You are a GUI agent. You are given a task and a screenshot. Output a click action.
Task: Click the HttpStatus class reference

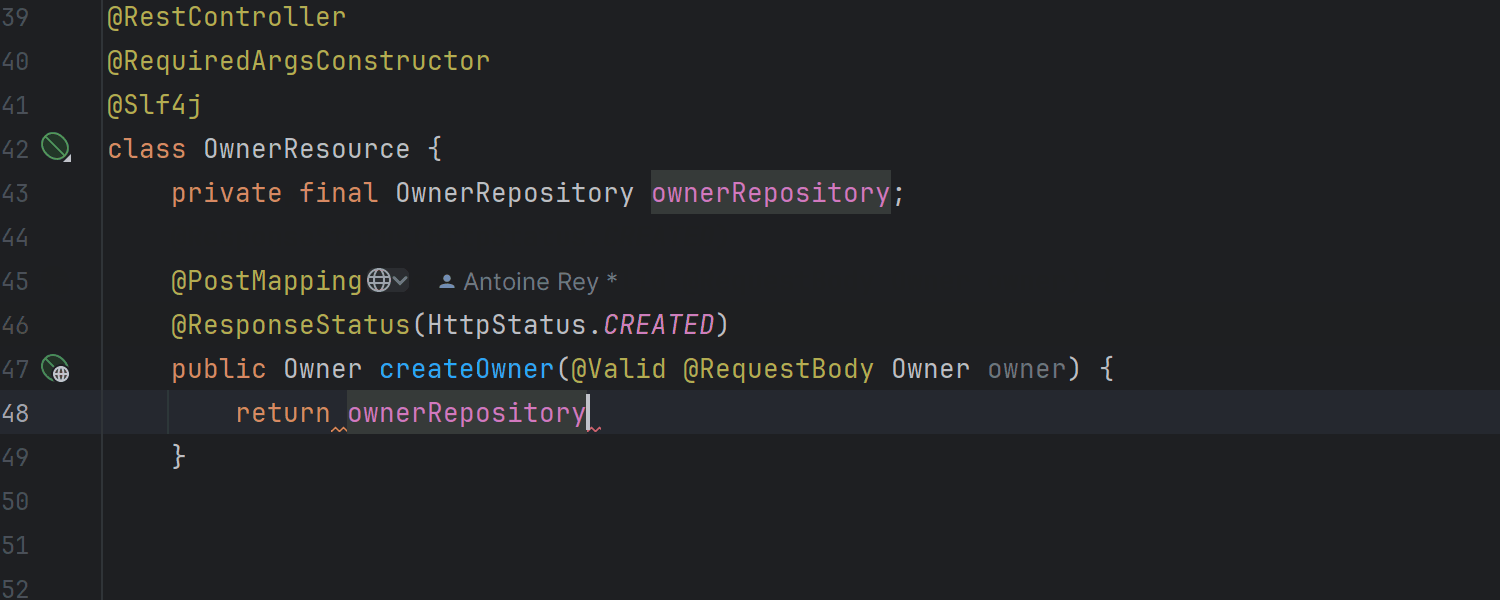pos(507,325)
